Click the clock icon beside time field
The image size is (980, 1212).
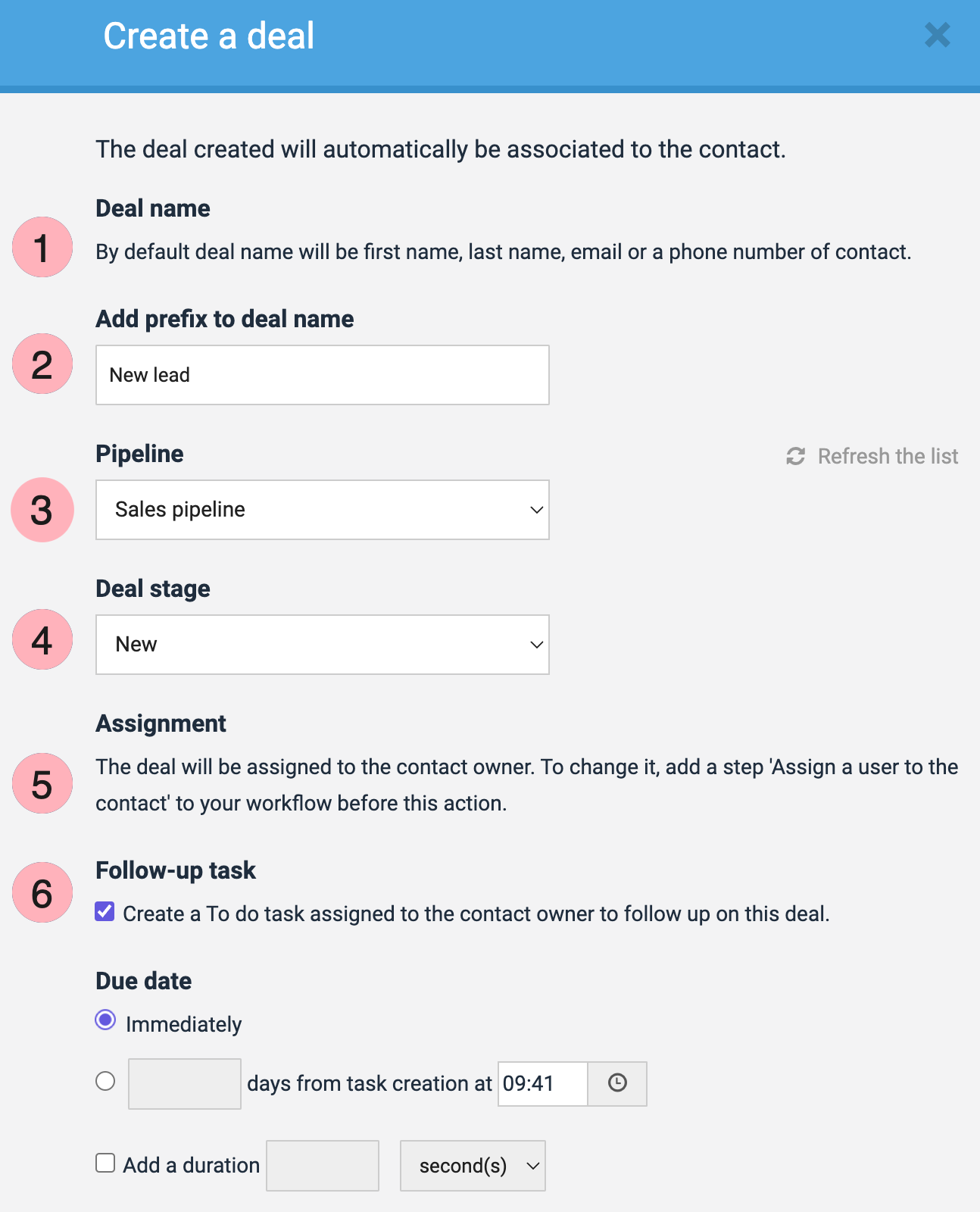(x=617, y=1083)
